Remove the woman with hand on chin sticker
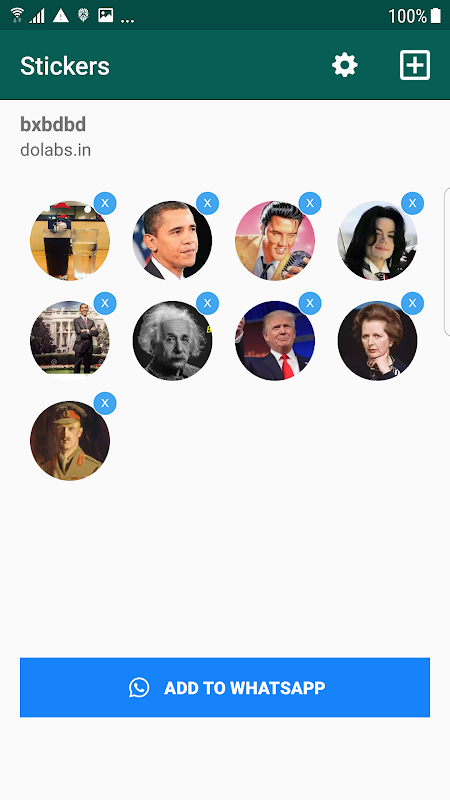The image size is (450, 800). (x=413, y=303)
